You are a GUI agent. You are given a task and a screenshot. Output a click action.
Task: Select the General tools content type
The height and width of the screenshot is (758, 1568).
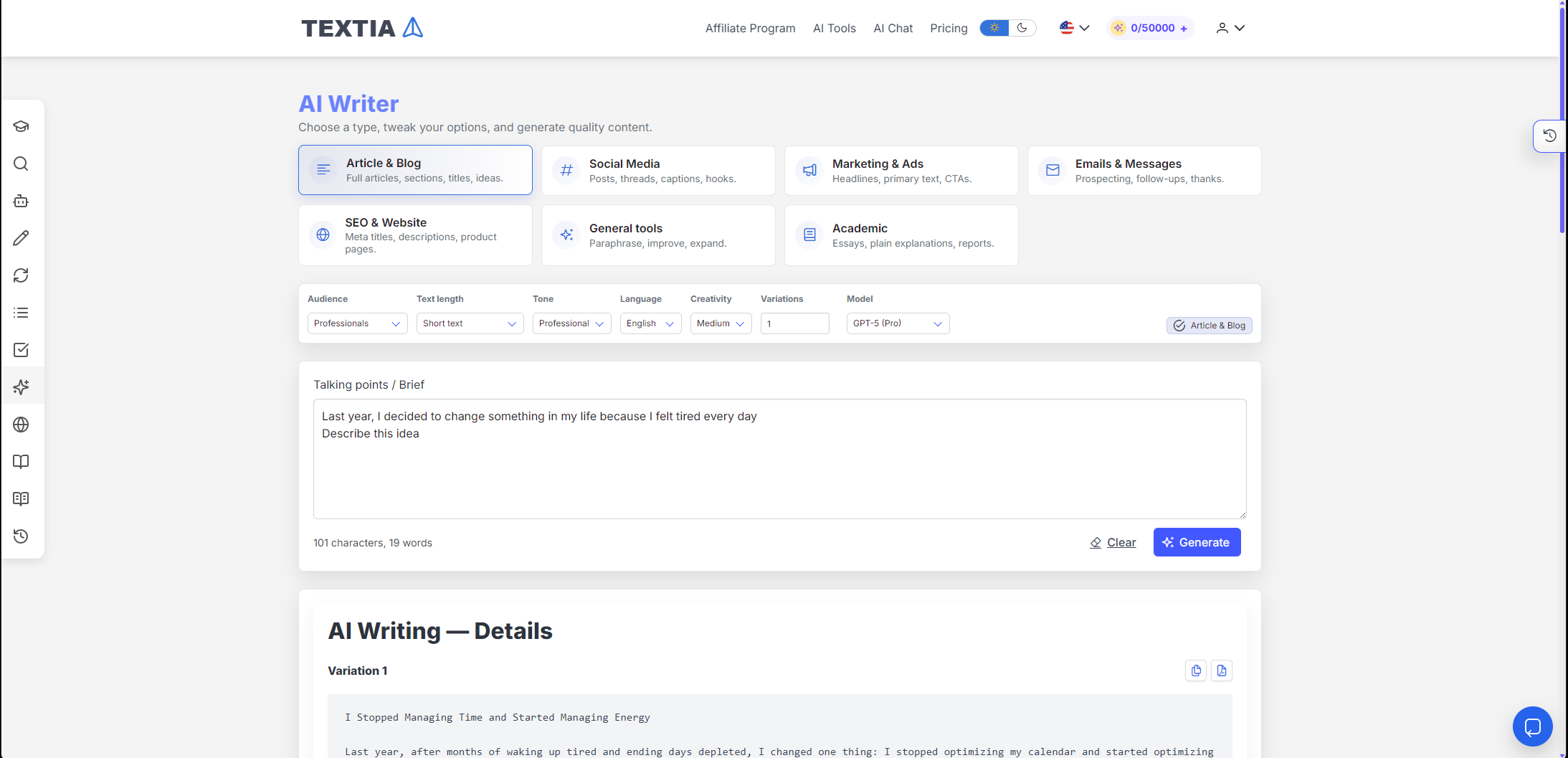[x=658, y=235]
